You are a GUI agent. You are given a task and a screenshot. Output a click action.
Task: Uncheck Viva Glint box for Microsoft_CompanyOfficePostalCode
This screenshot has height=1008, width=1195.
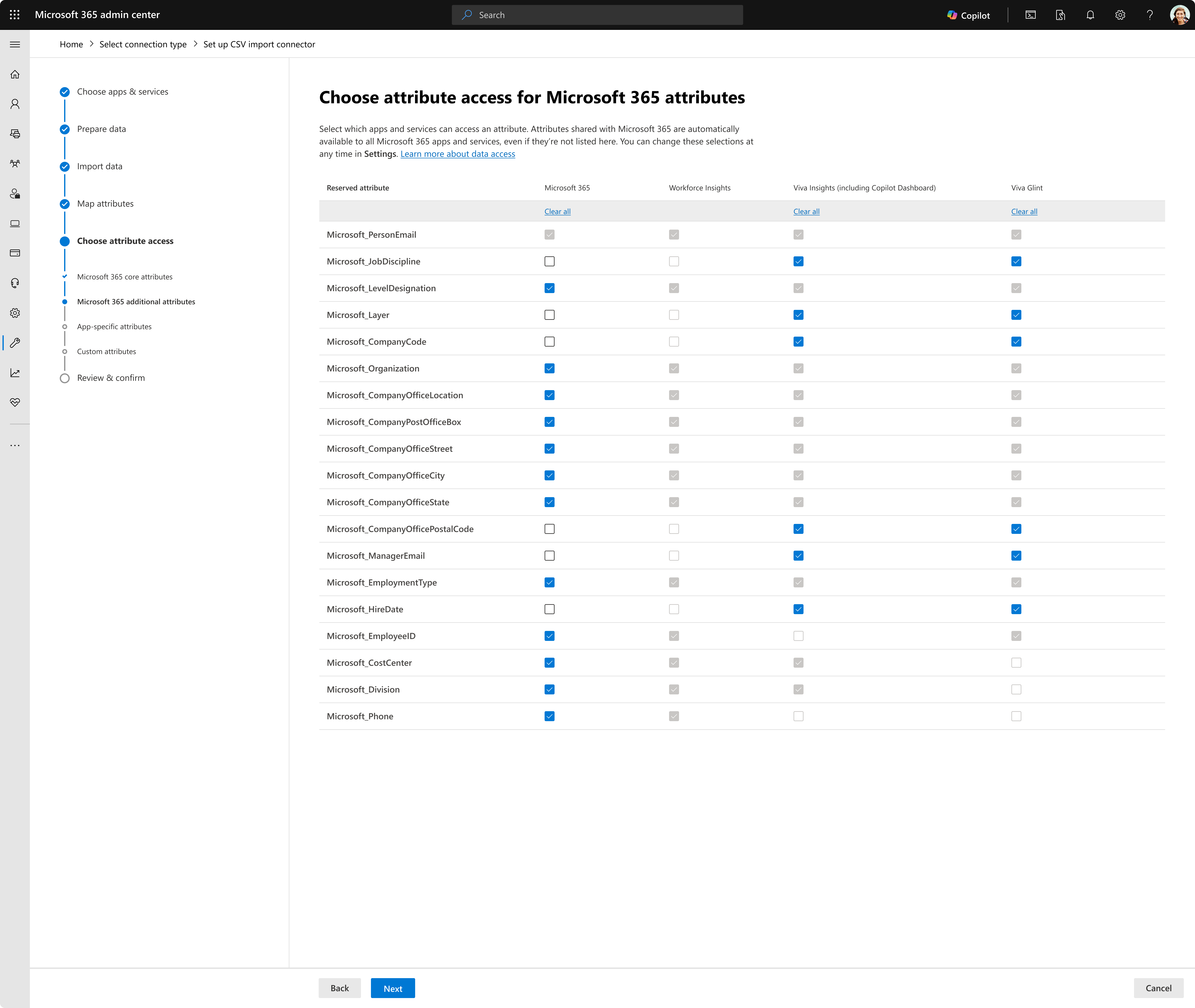1016,529
